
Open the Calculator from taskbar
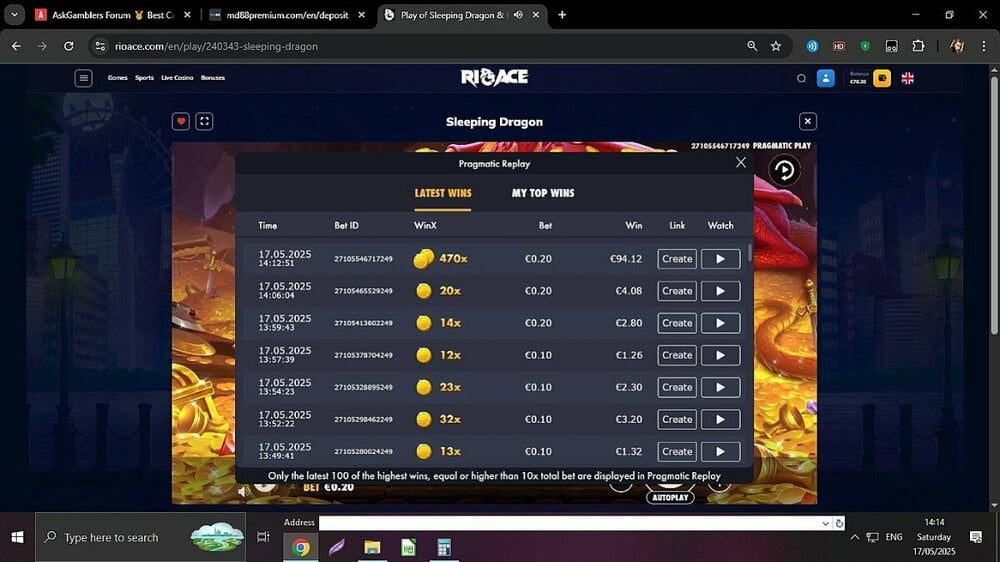[444, 547]
